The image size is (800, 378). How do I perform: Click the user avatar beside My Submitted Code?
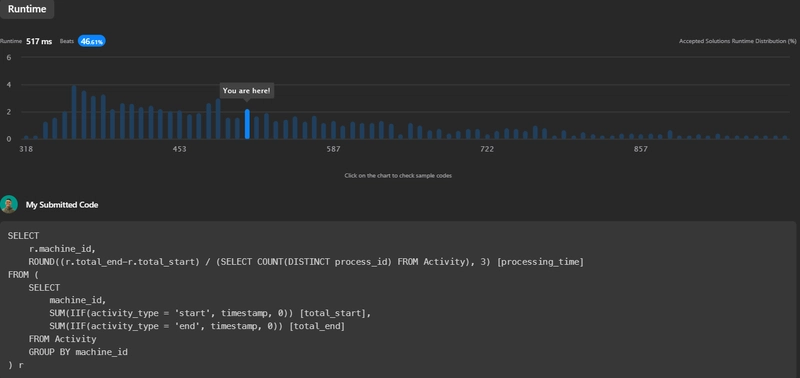coord(9,205)
